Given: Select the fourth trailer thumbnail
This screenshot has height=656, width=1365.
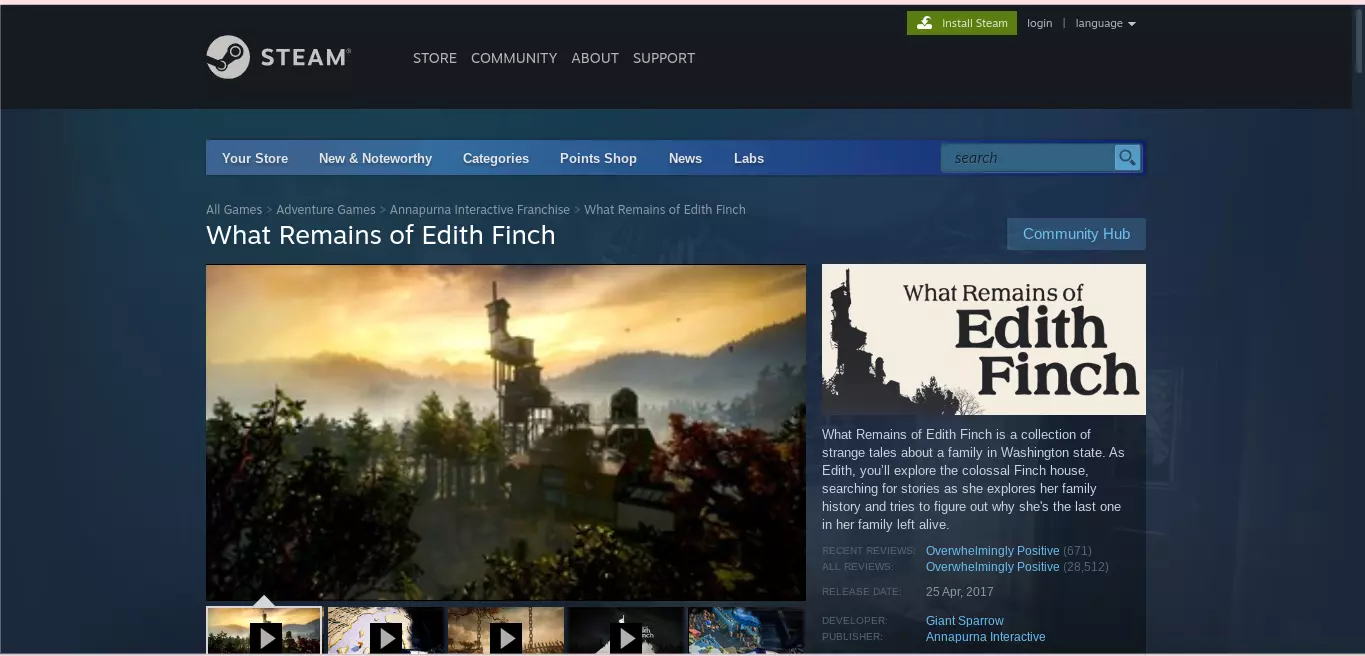Looking at the screenshot, I should pyautogui.click(x=626, y=630).
